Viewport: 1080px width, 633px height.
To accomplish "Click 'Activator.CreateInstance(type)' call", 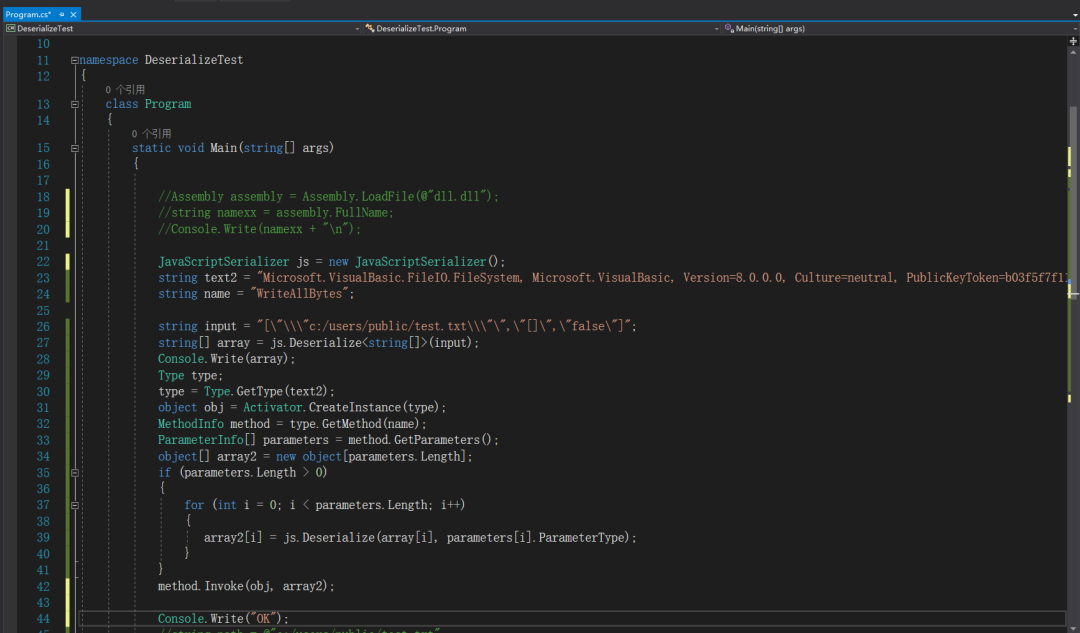I will click(341, 408).
